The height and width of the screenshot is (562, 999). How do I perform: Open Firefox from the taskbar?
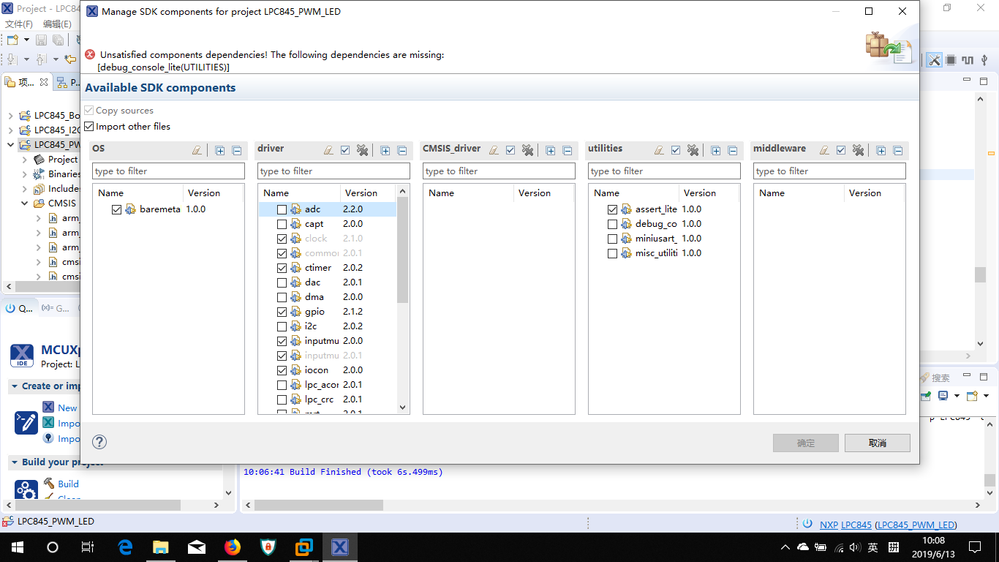pyautogui.click(x=233, y=547)
